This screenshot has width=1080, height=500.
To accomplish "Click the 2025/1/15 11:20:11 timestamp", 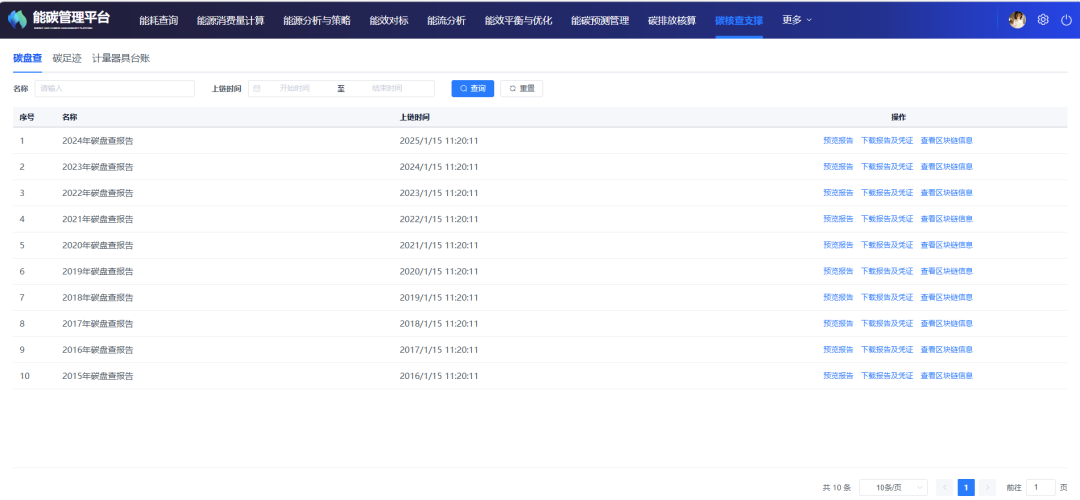I will point(439,140).
